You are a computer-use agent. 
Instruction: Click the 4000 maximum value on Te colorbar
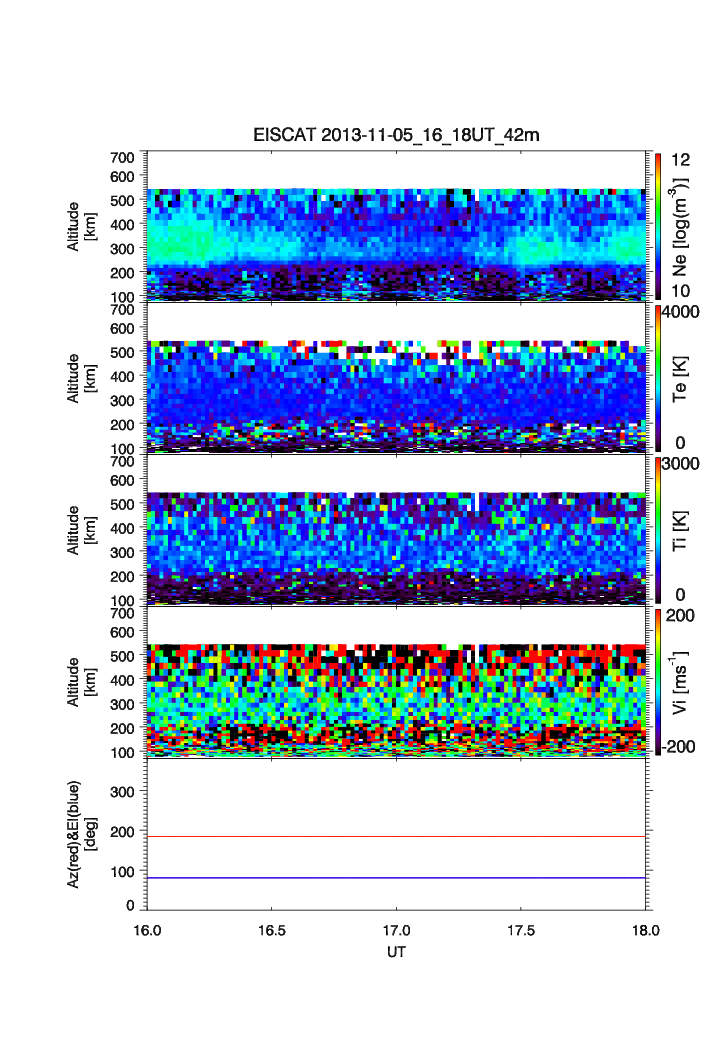(x=680, y=312)
